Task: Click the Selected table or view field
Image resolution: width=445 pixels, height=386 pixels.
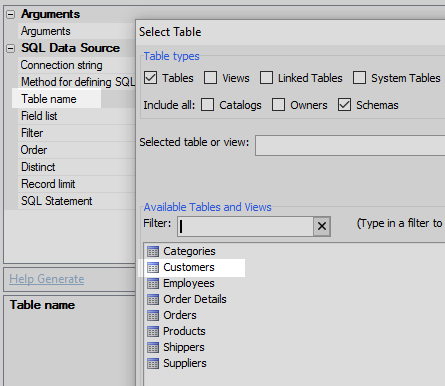Action: (x=350, y=145)
